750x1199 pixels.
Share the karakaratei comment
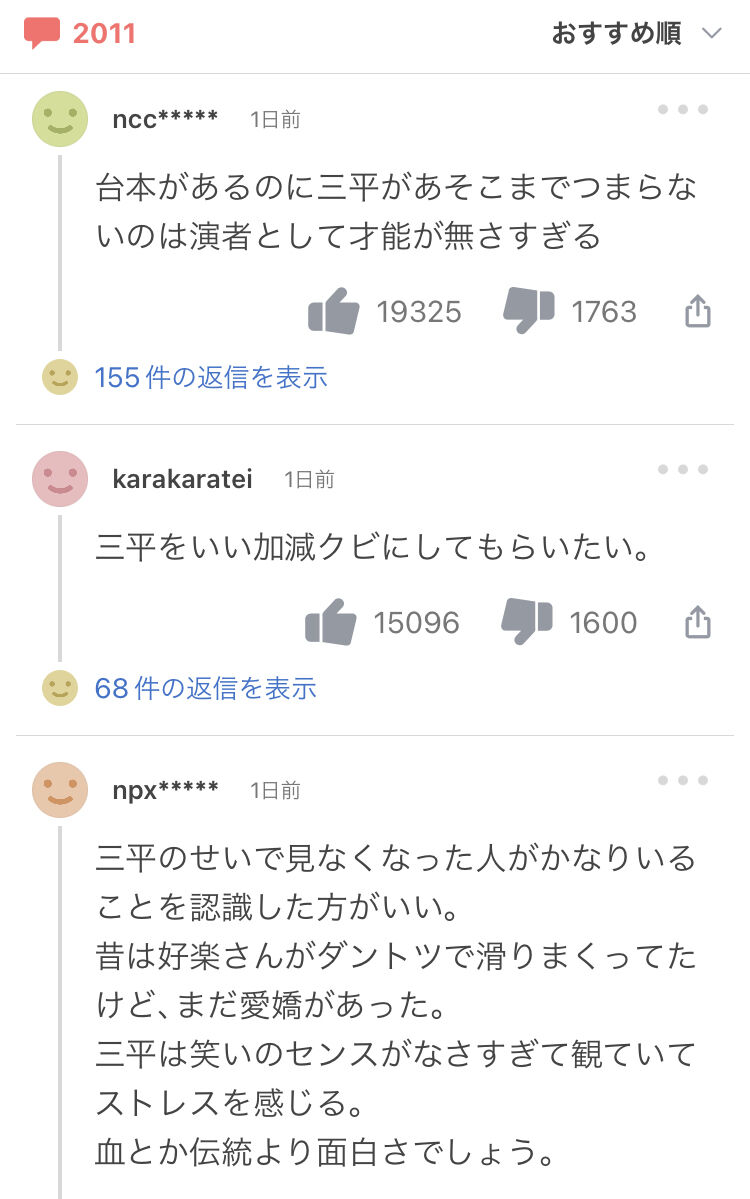pyautogui.click(x=698, y=623)
